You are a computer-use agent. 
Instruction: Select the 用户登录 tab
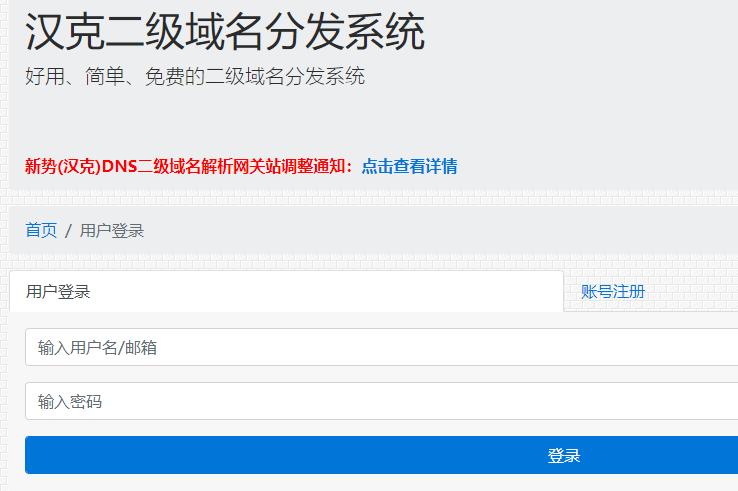(286, 291)
